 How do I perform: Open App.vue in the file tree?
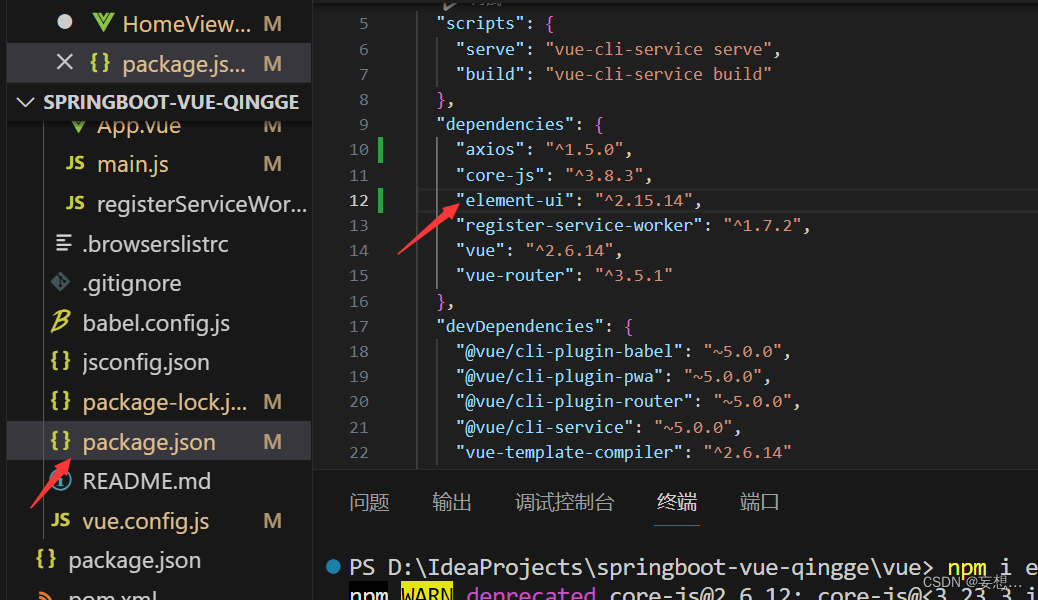(139, 126)
